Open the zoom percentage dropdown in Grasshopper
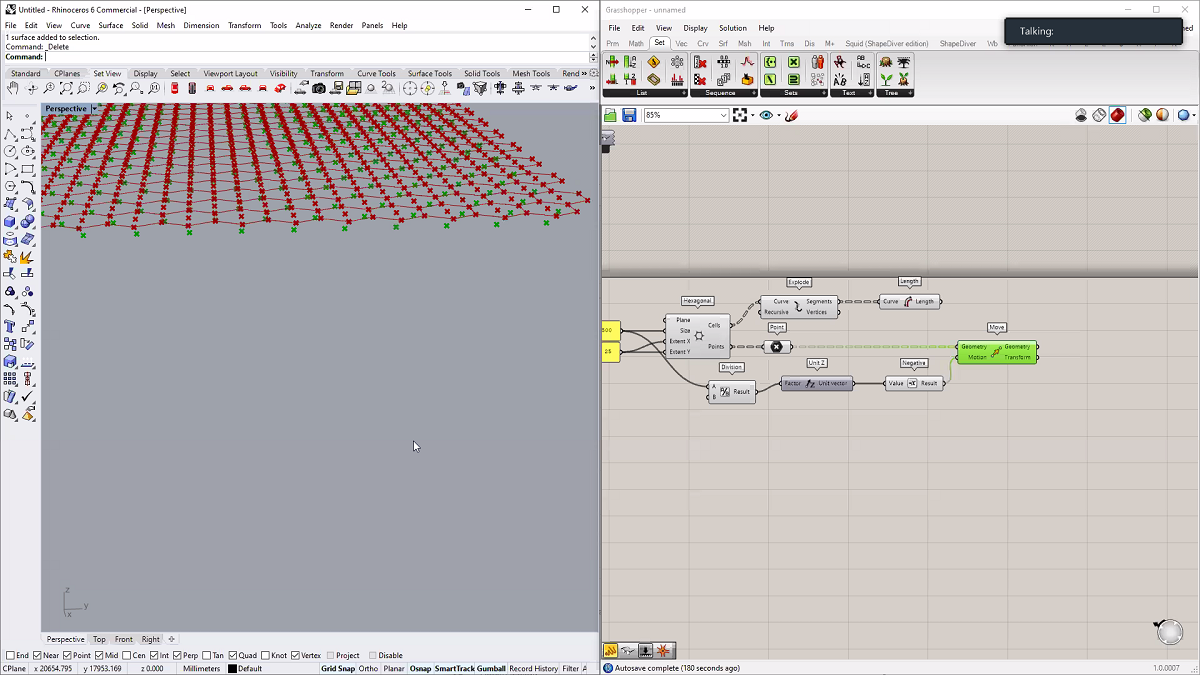 coord(724,115)
